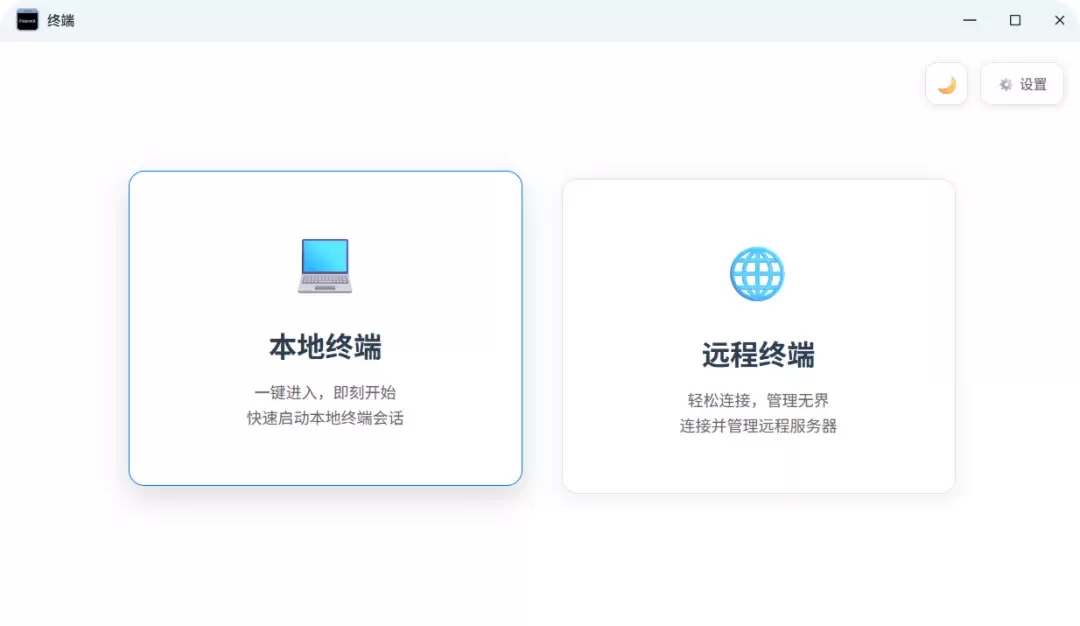Select the laptop icon on the local terminal card

pos(324,265)
